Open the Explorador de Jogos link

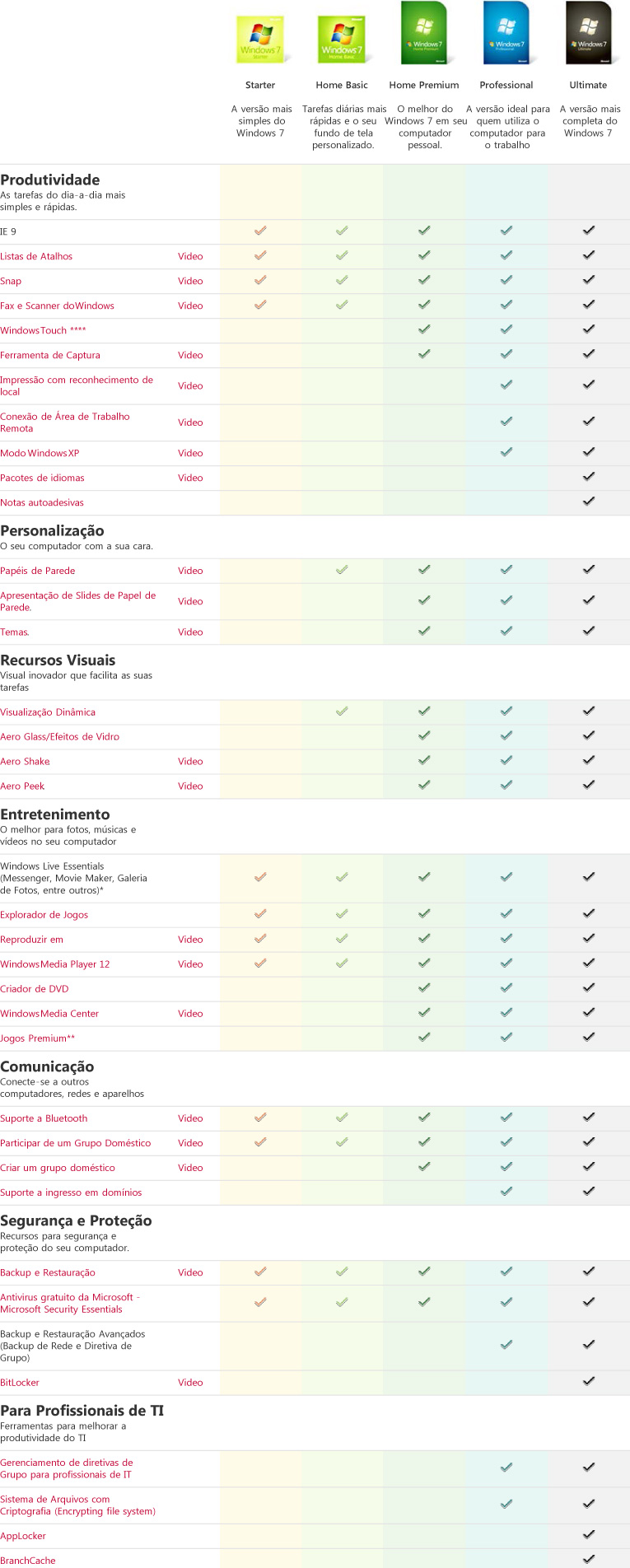44,915
